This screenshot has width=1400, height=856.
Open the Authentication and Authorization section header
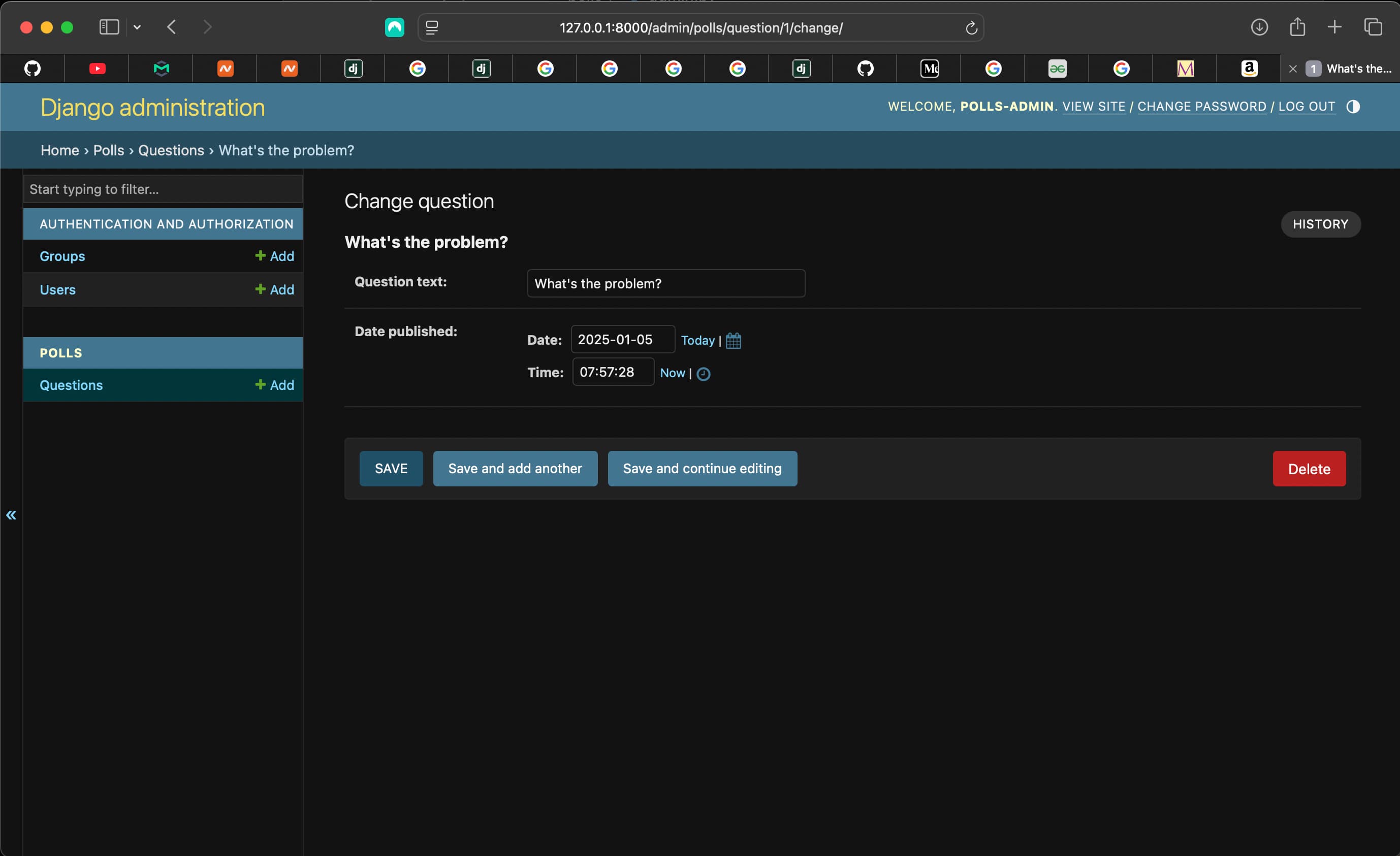(167, 224)
